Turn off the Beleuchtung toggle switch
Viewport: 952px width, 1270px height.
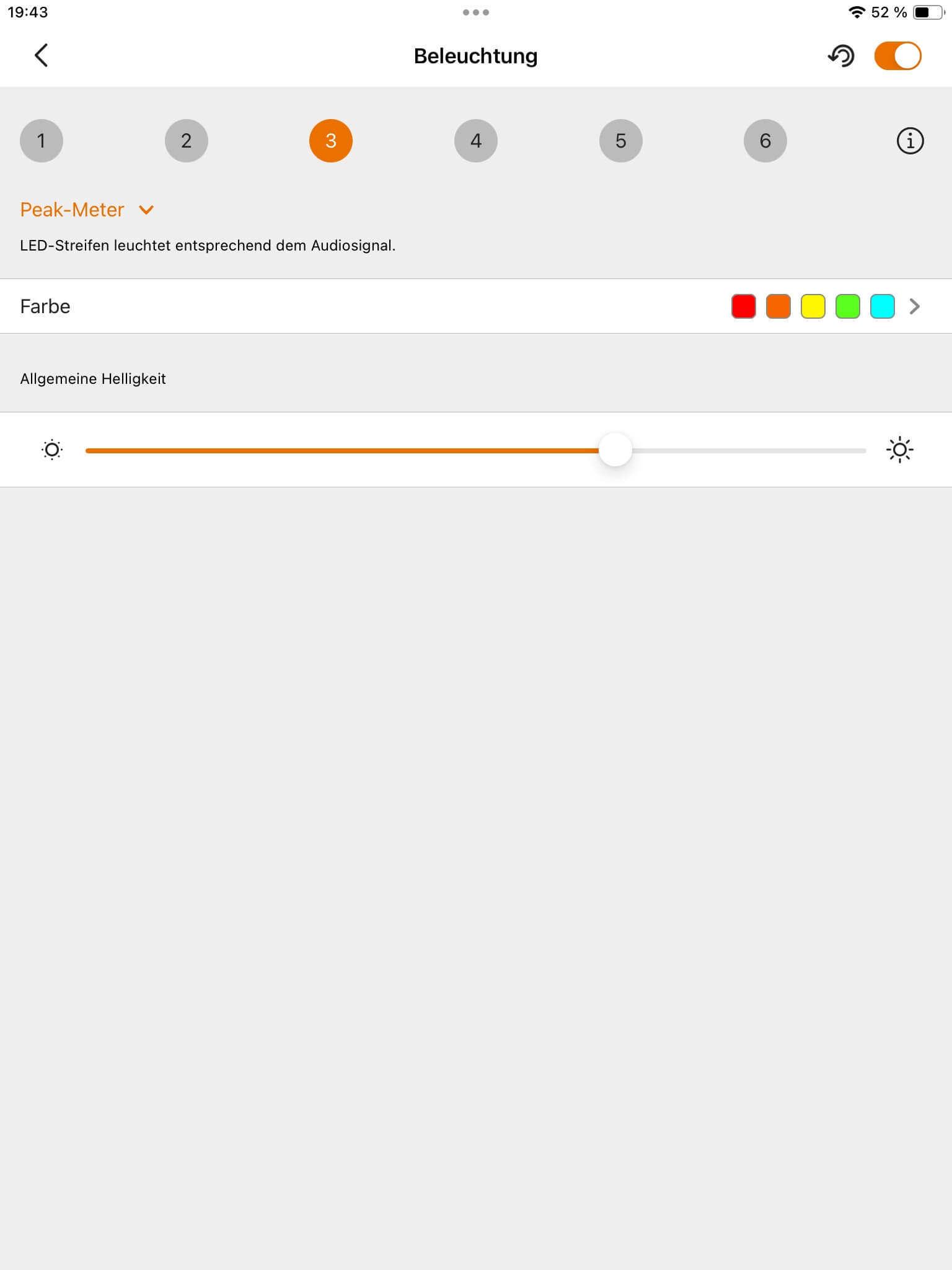(x=898, y=56)
